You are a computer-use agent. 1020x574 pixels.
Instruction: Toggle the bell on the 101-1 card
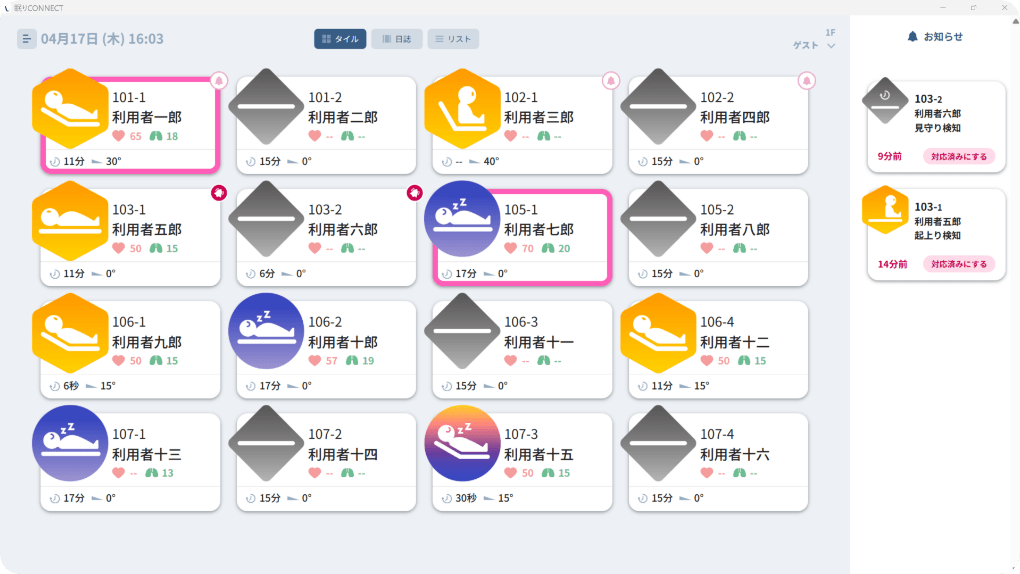point(219,81)
